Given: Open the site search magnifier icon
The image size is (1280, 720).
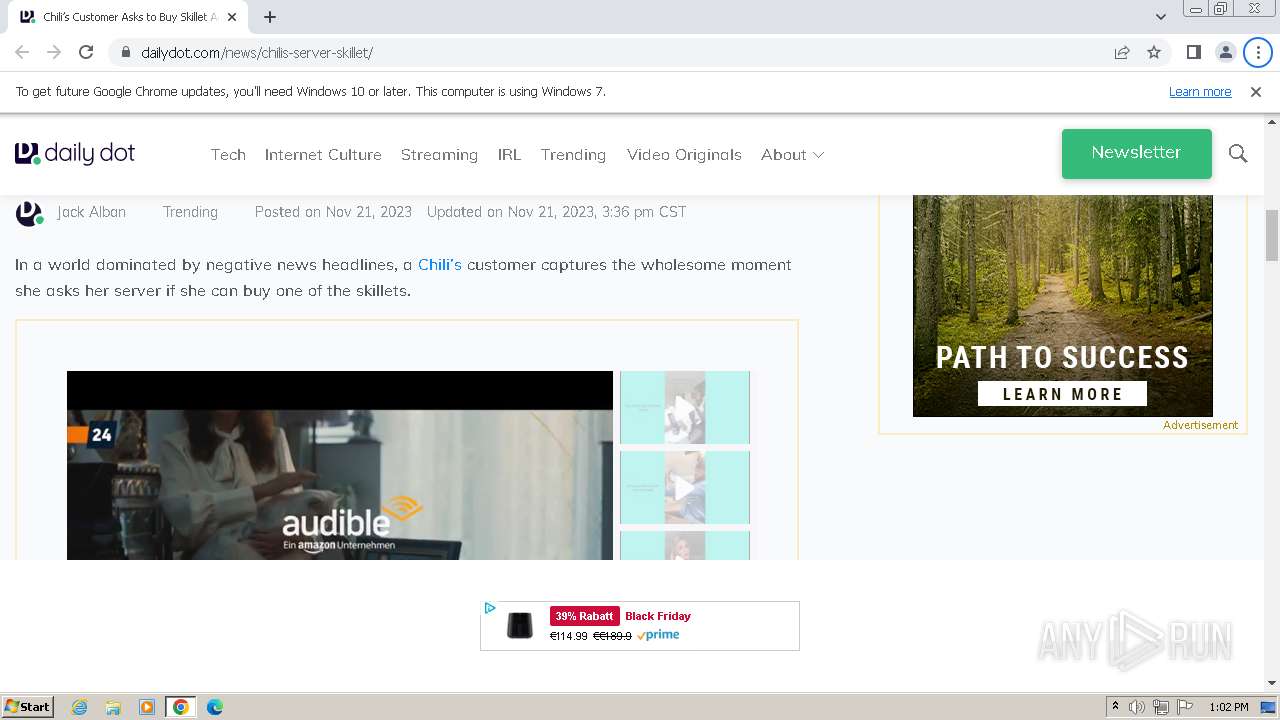Looking at the screenshot, I should point(1238,153).
